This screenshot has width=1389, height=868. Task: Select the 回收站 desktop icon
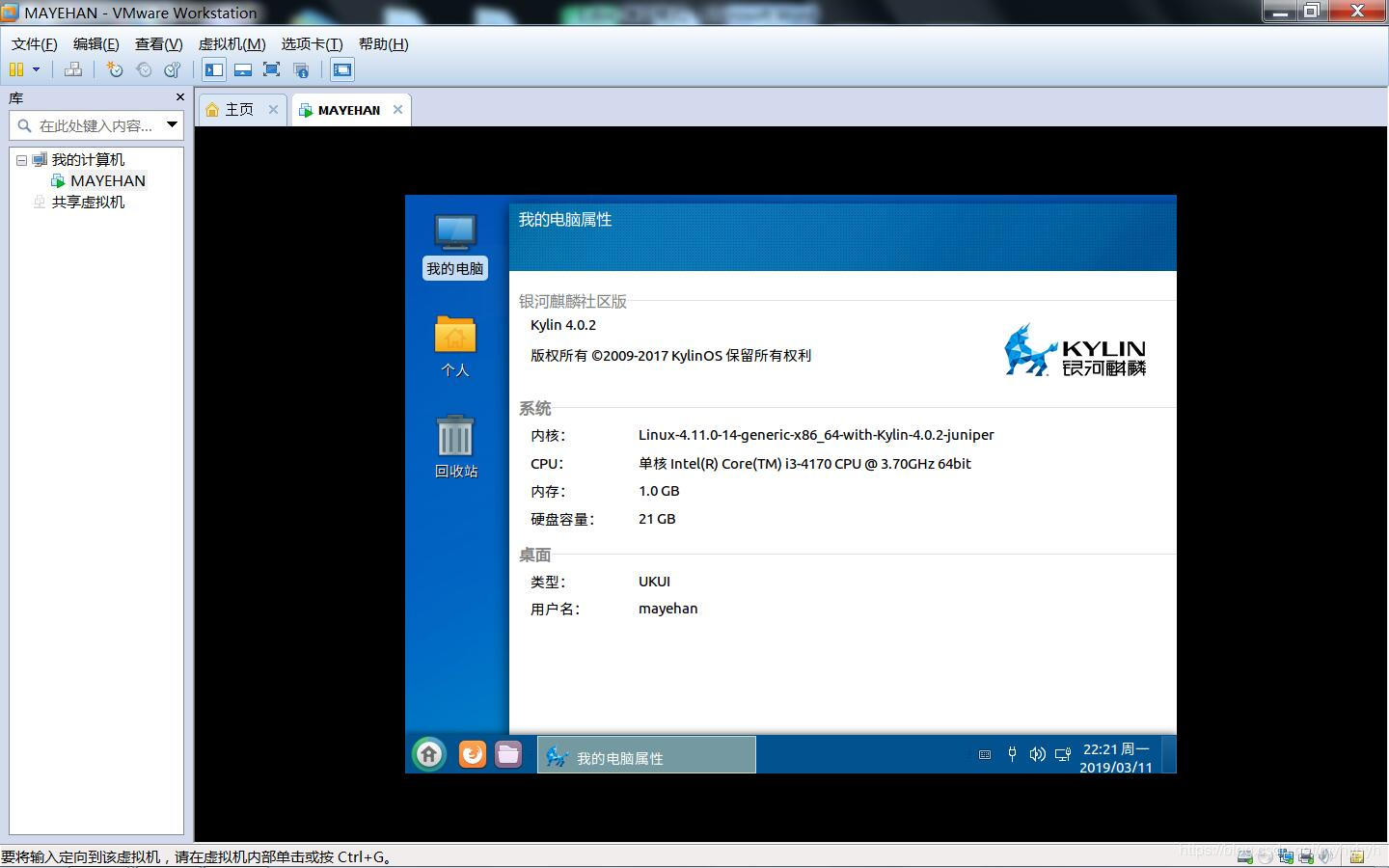455,448
